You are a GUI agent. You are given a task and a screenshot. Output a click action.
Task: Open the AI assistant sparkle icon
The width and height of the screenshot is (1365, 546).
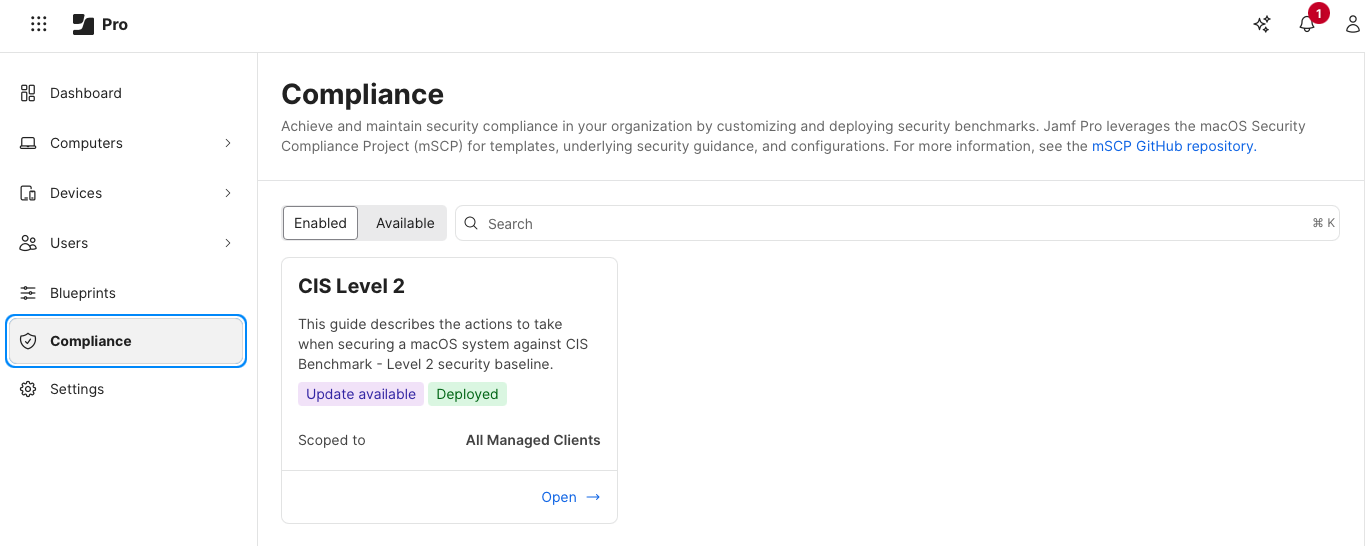point(1262,24)
